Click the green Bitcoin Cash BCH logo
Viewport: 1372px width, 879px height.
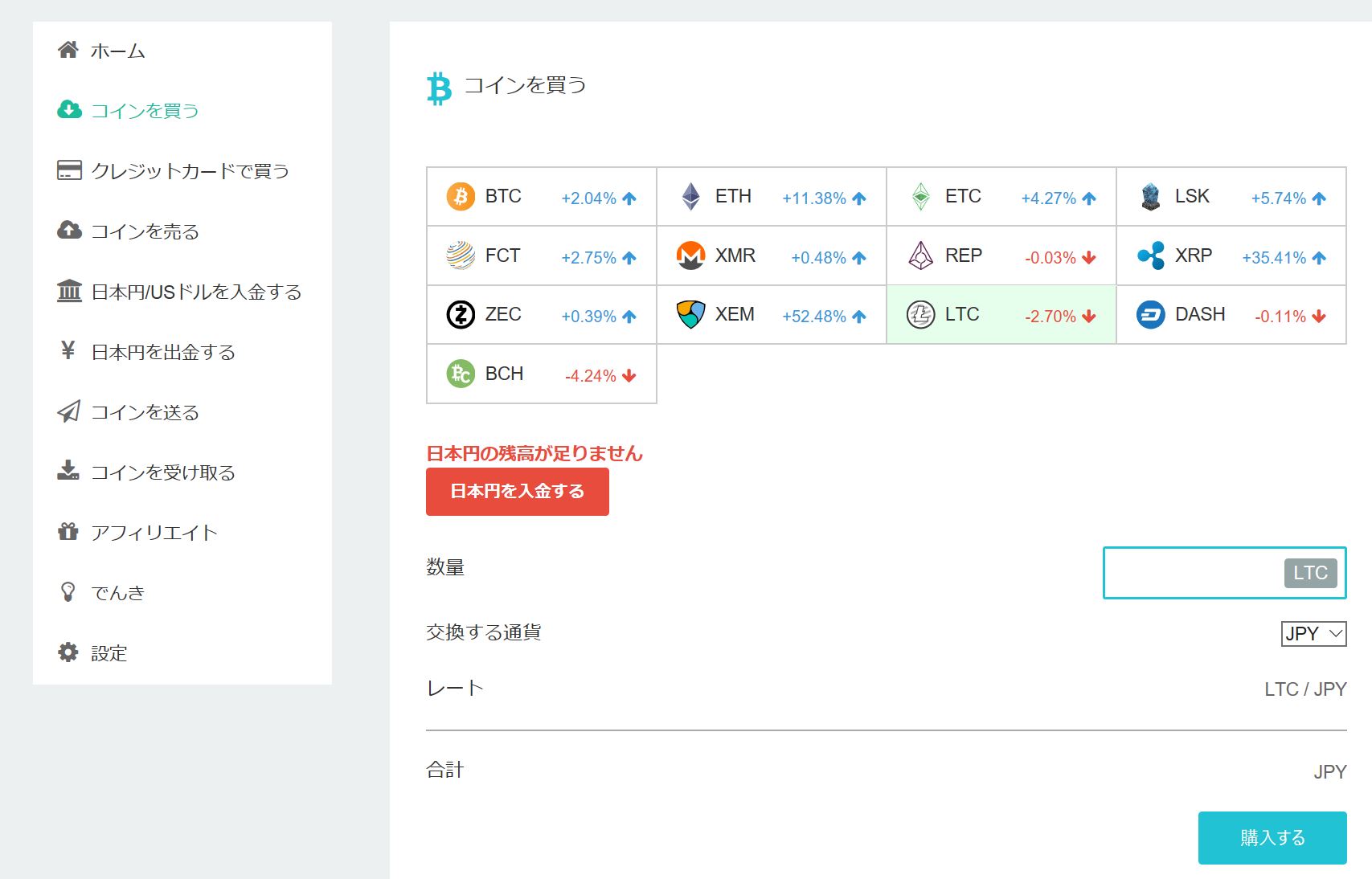[x=461, y=374]
